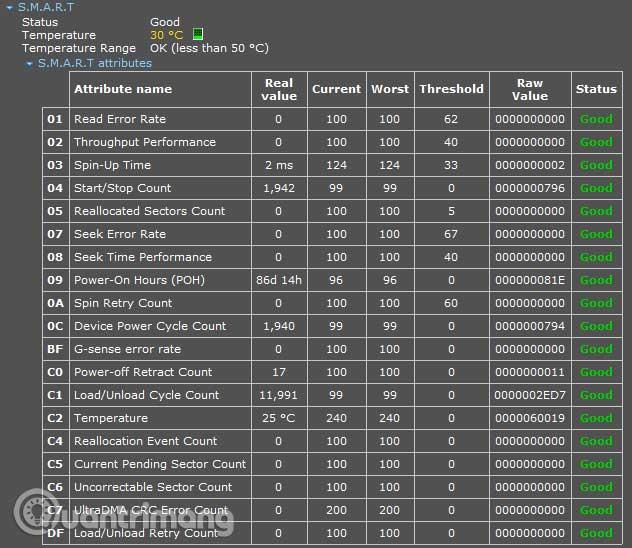Select the Load/Unload Cycle Count attribute
The image size is (632, 548).
pos(146,395)
